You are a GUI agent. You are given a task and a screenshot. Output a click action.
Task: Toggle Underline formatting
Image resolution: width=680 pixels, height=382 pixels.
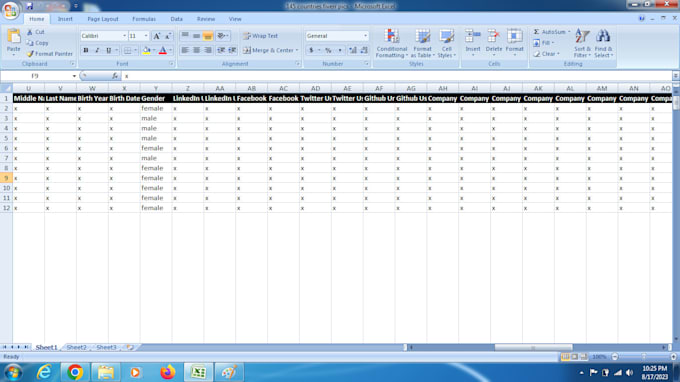[108, 51]
